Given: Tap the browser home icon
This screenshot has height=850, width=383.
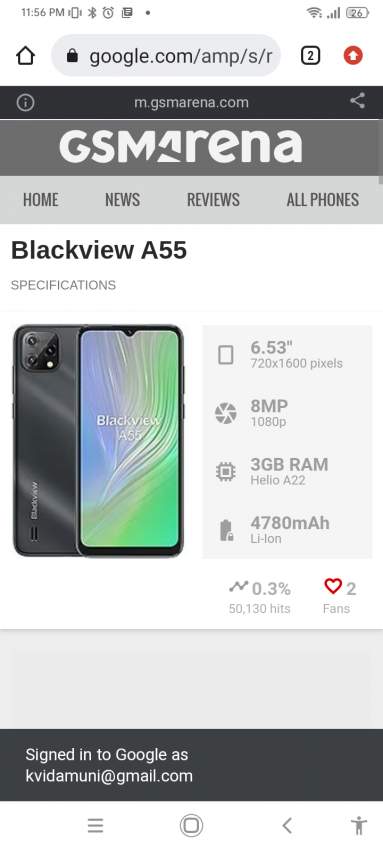Looking at the screenshot, I should (x=25, y=55).
